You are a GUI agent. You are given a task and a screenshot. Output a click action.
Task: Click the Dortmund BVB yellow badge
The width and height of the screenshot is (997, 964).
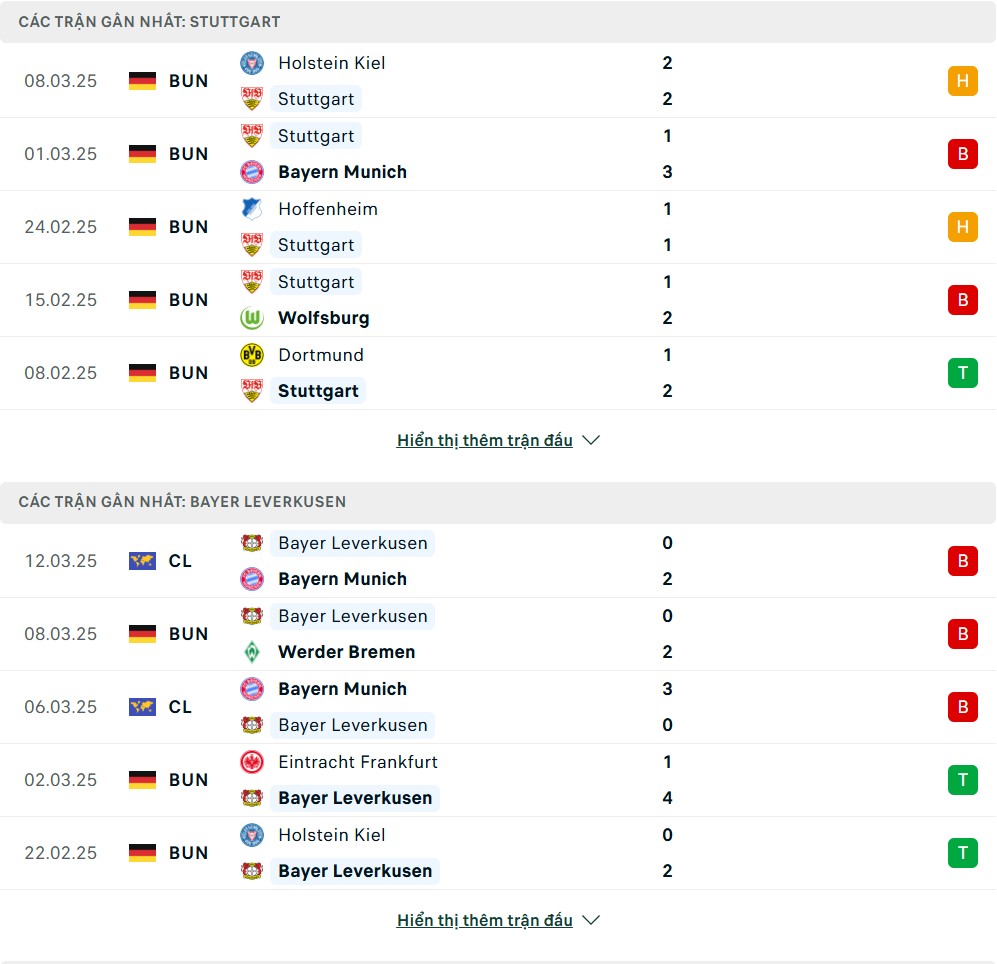(x=252, y=355)
